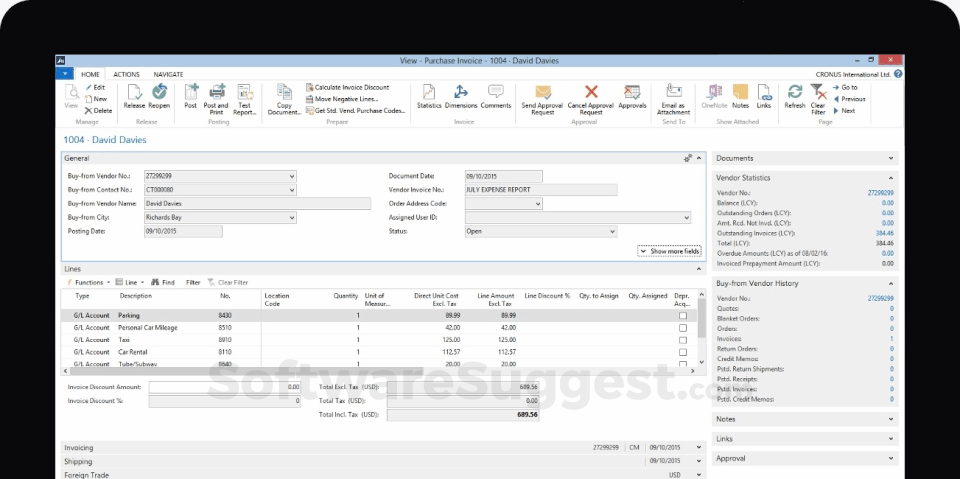Tick the Parking line checkbox

(683, 315)
